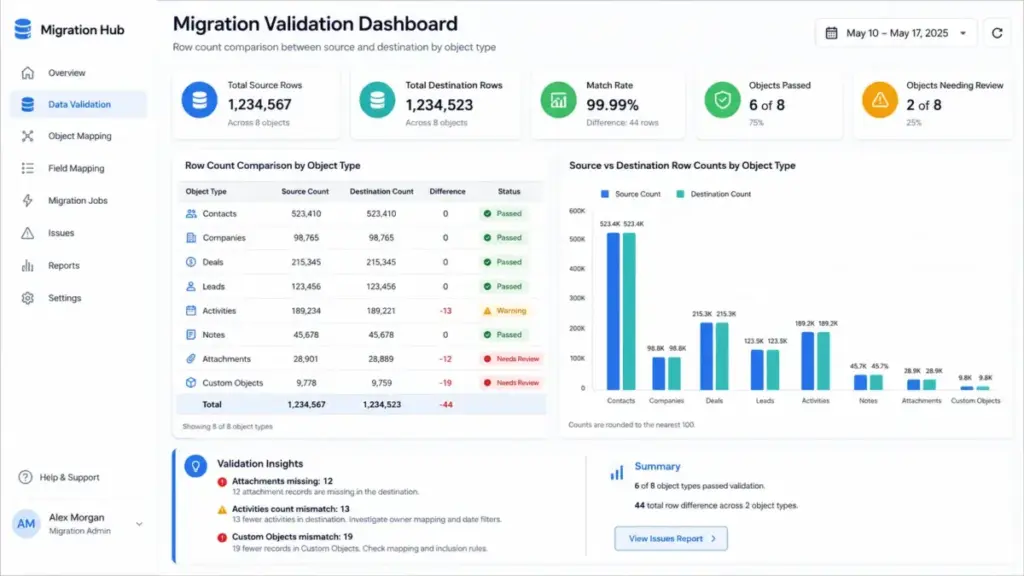Open the date range dropdown

coord(895,33)
